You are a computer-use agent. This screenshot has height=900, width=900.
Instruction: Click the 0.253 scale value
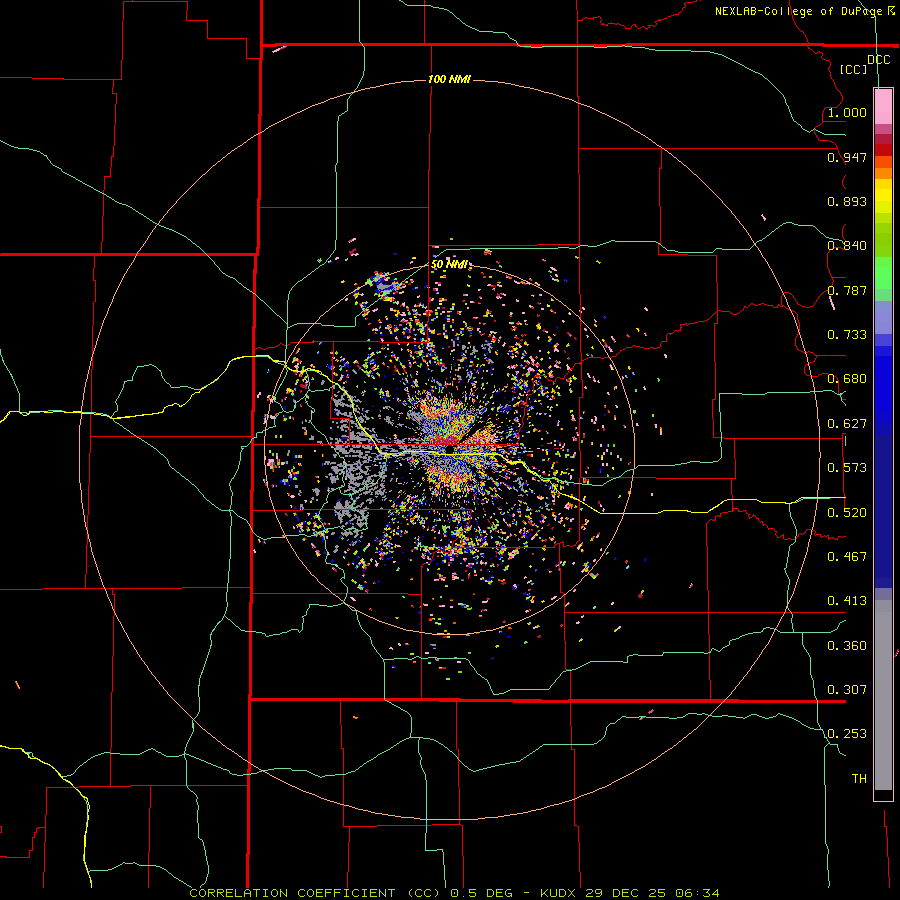coord(847,734)
